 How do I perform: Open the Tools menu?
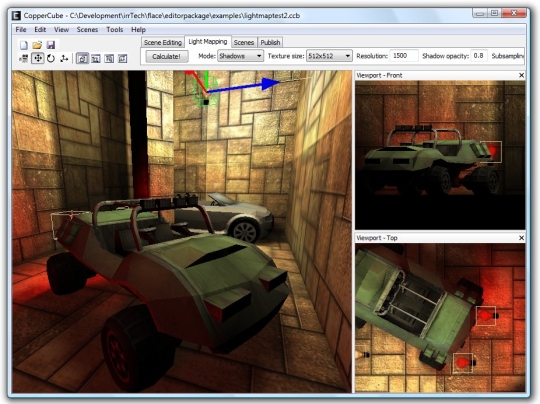(115, 30)
